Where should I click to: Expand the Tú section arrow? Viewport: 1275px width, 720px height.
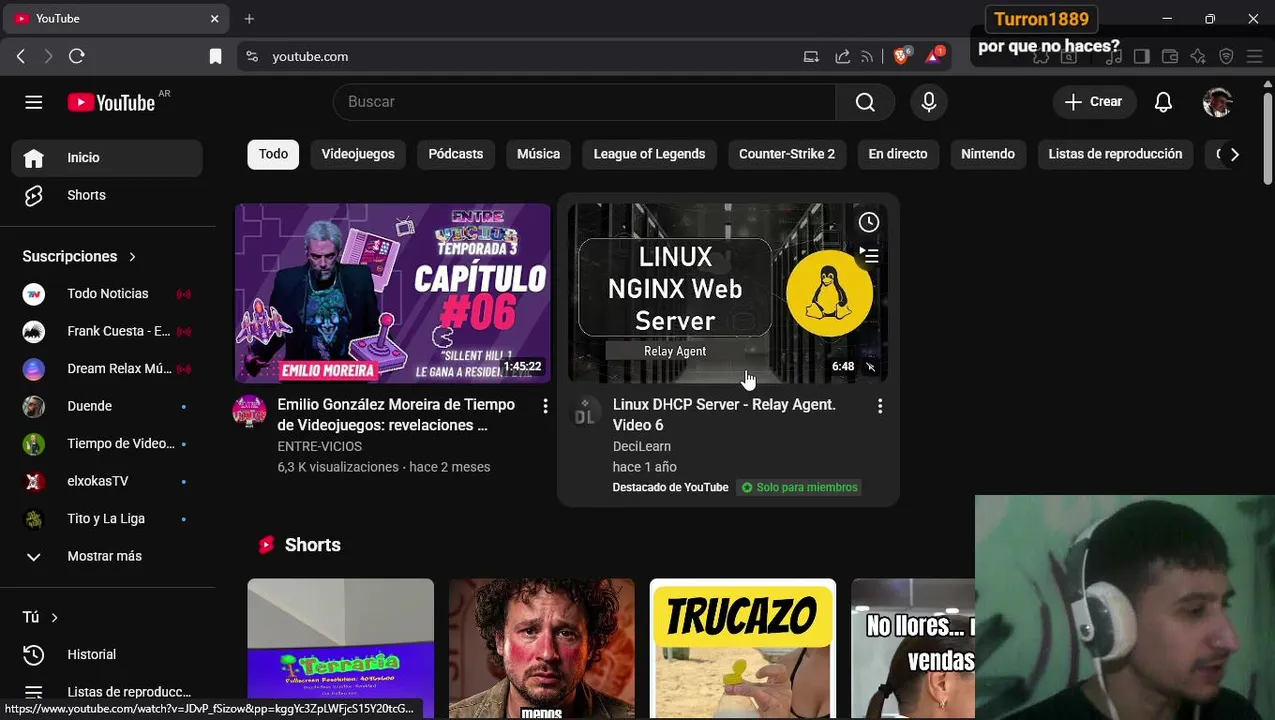[x=54, y=618]
